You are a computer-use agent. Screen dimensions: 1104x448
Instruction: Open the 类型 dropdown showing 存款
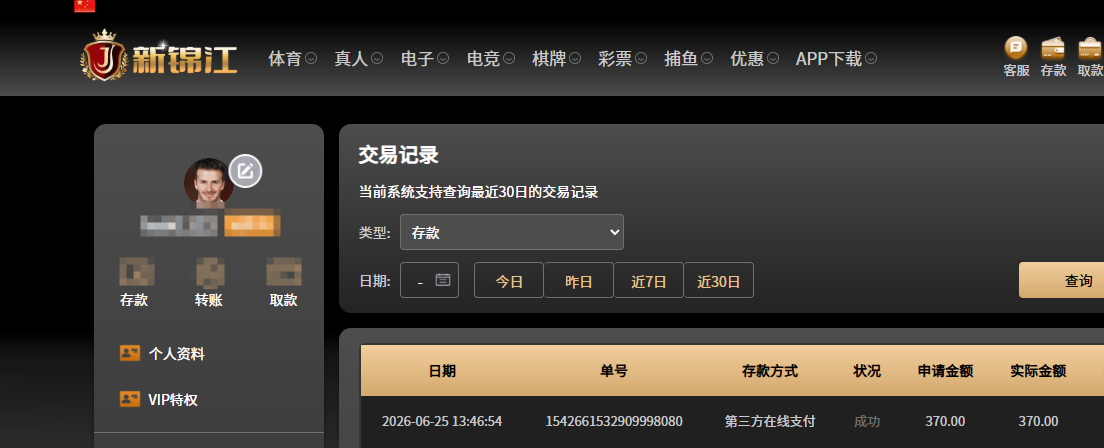click(x=512, y=232)
